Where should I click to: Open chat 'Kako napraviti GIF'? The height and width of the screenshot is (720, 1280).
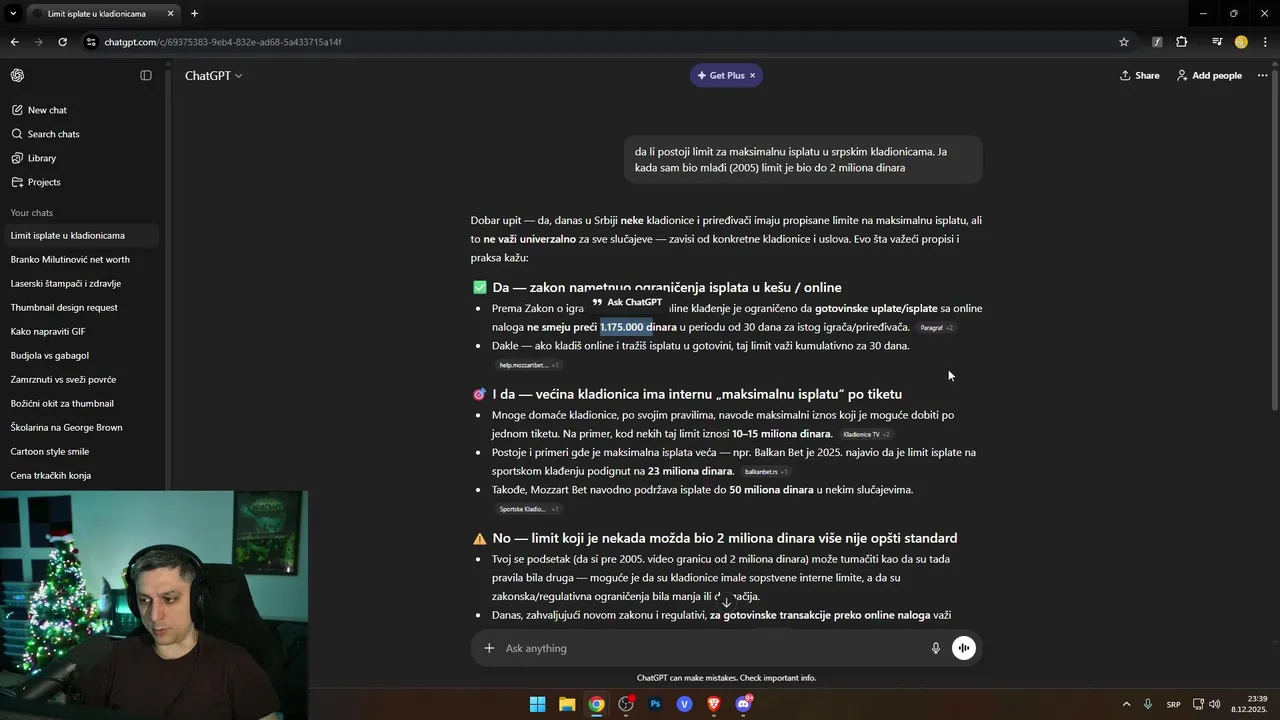click(x=80, y=331)
